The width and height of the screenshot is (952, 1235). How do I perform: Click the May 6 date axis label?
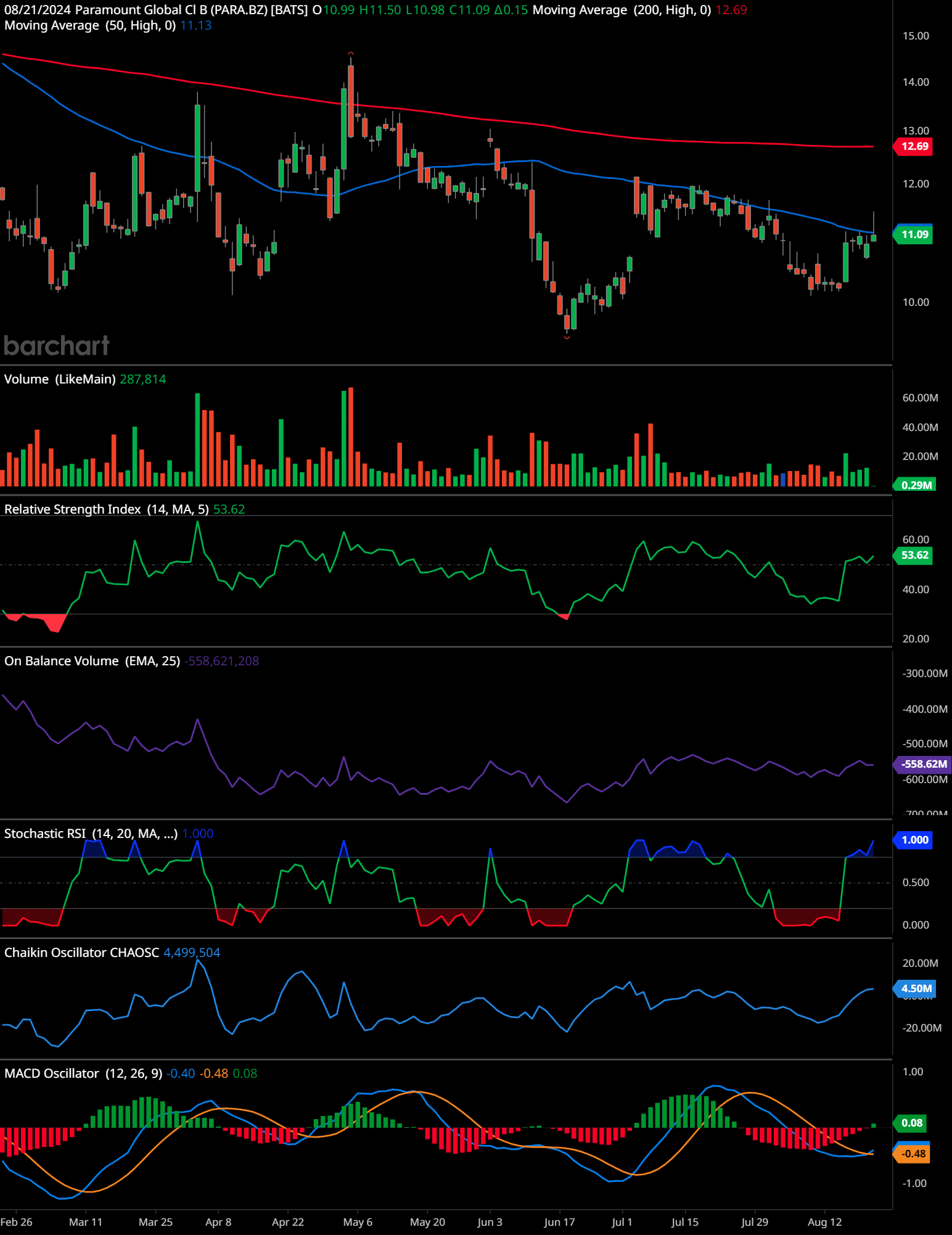coord(358,1222)
